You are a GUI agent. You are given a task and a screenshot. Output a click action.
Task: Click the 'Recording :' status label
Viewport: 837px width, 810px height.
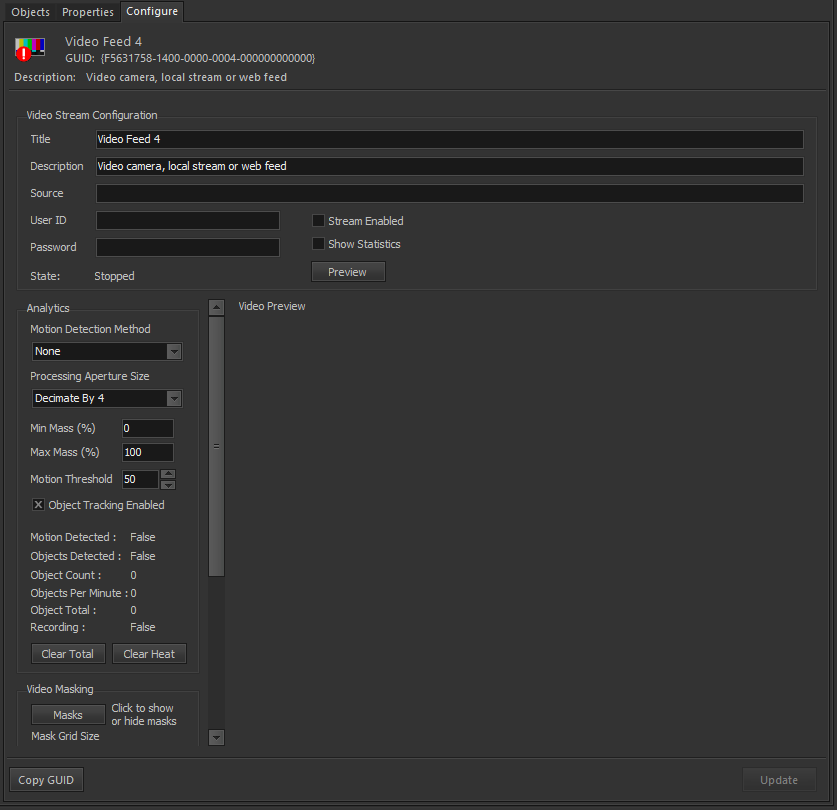(58, 627)
